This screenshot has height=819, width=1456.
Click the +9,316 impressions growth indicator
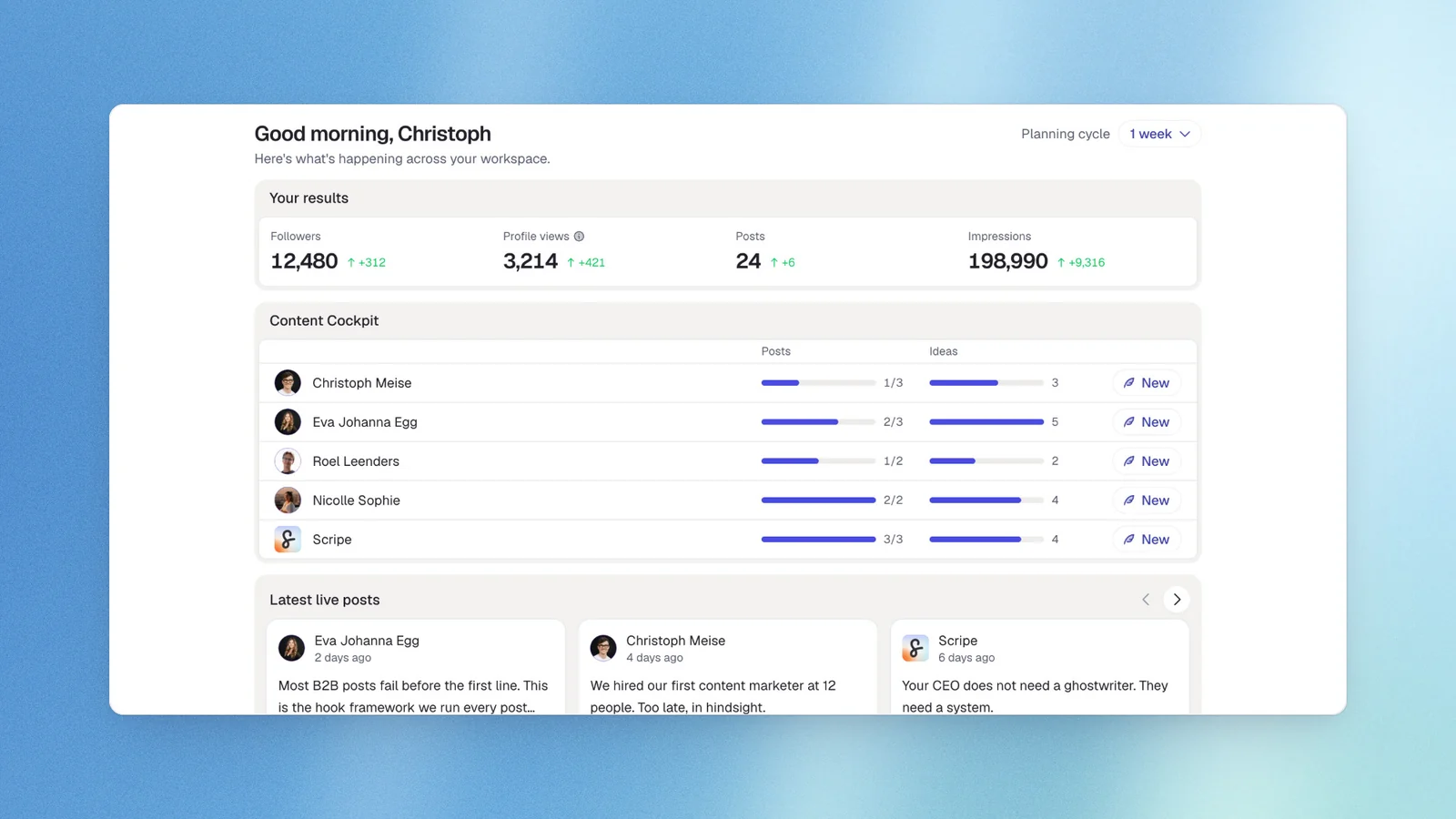click(1081, 263)
